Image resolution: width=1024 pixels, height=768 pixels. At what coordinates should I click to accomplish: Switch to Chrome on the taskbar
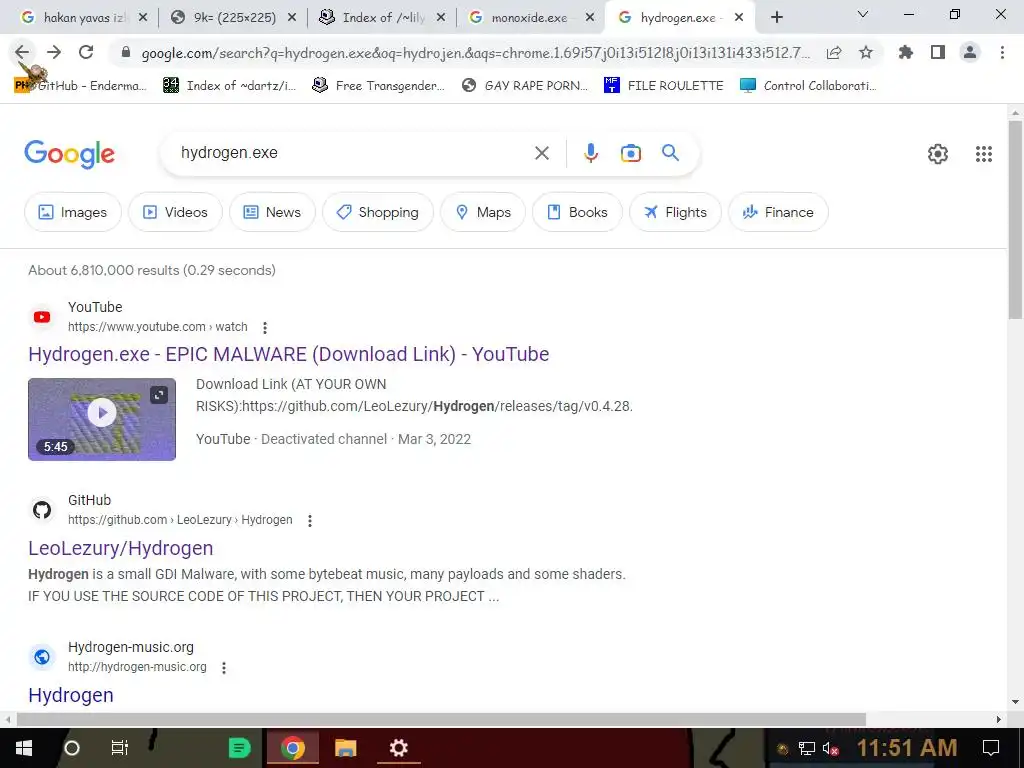pyautogui.click(x=293, y=748)
